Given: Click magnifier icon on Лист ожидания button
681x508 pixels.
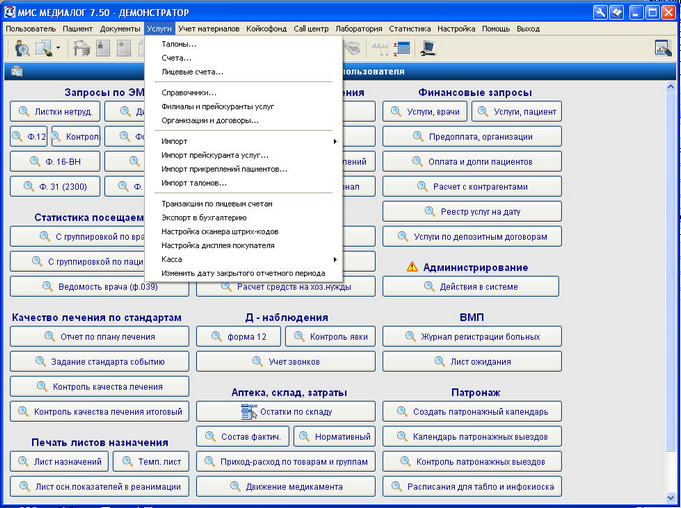Looking at the screenshot, I should pyautogui.click(x=439, y=361).
